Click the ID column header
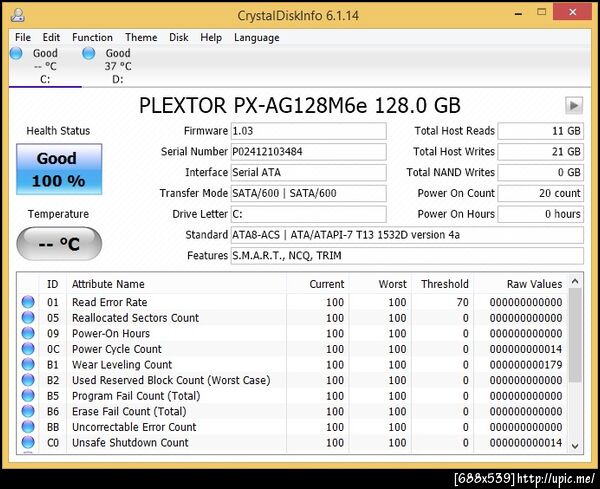This screenshot has width=600, height=489. [53, 284]
